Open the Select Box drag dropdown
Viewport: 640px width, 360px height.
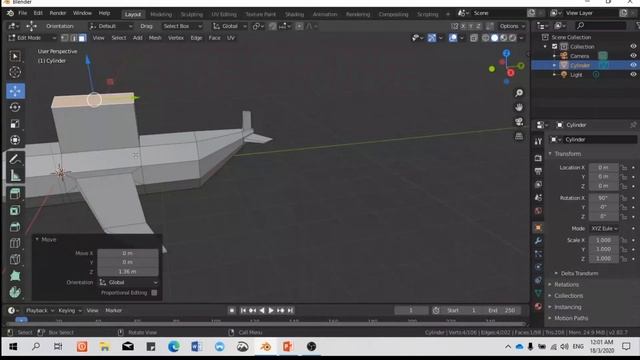tap(182, 26)
